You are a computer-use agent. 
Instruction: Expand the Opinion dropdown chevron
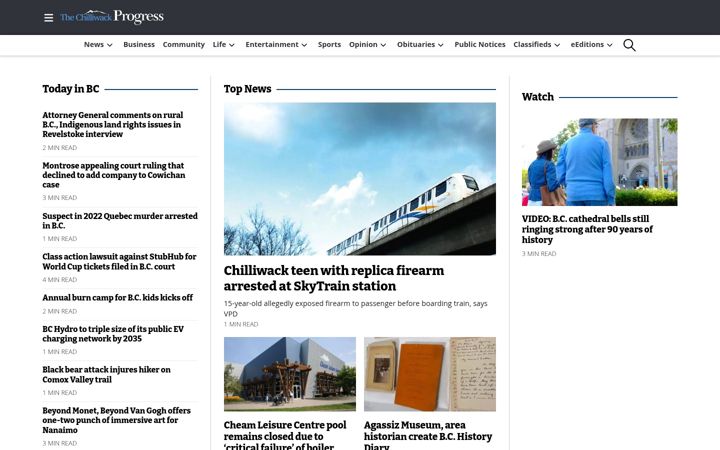tap(383, 45)
